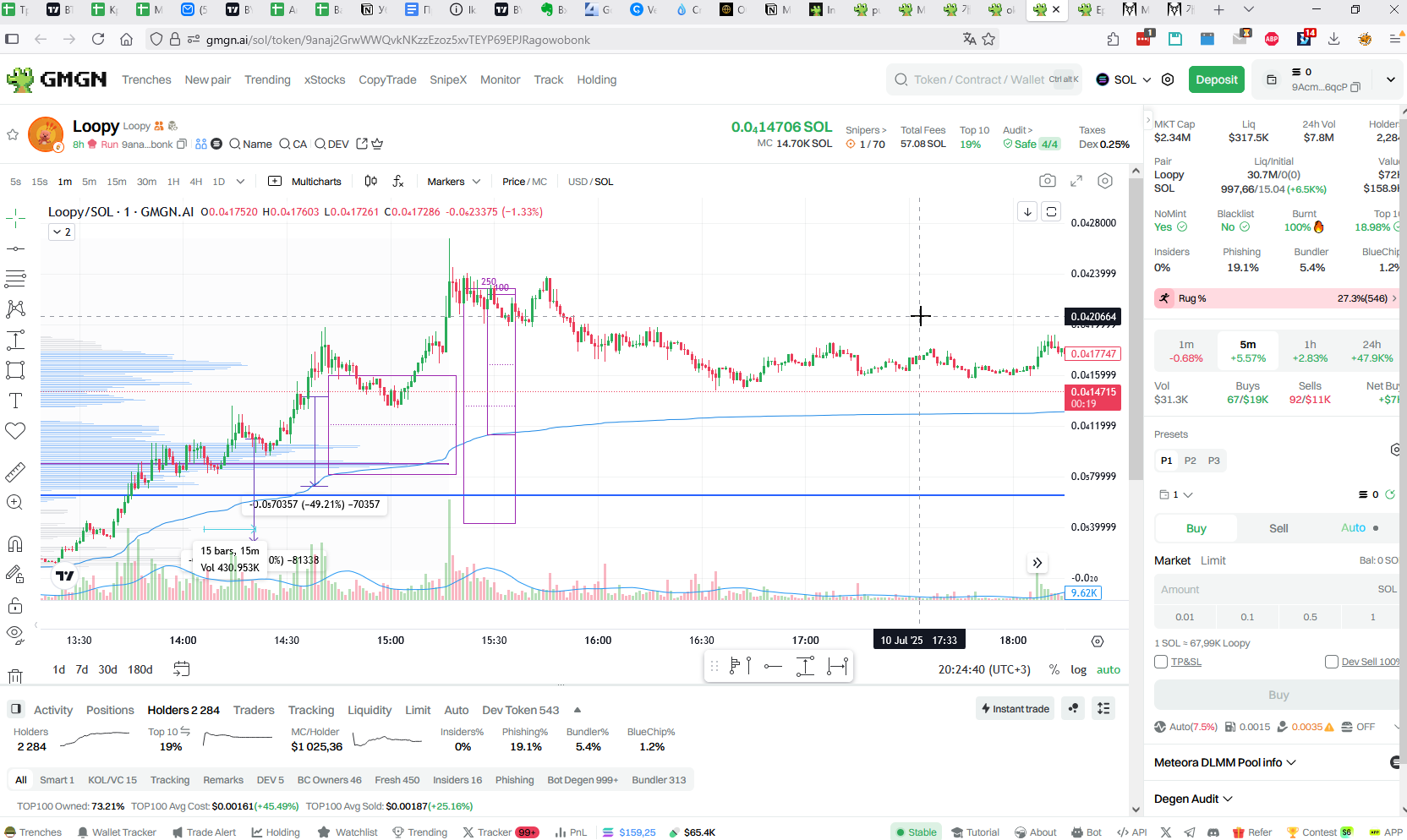Focus the Token / Contract / Wallet search box
This screenshot has width=1407, height=840.
pos(984,79)
